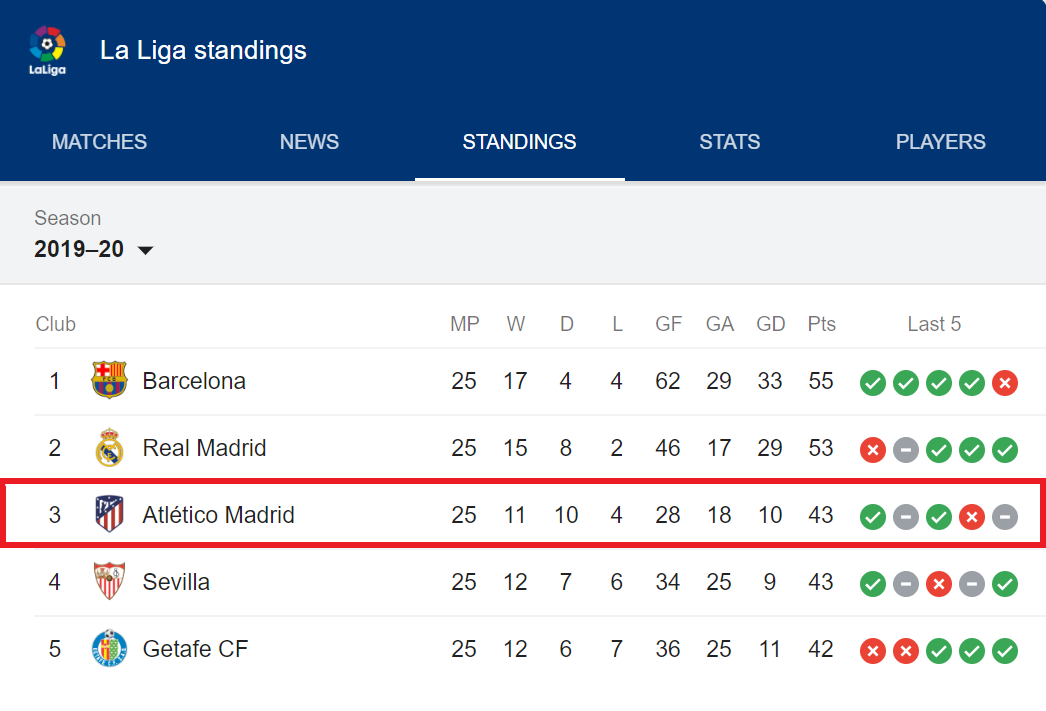Click Getafe CF's first red loss icon
Viewport: 1046px width, 711px height.
(x=873, y=651)
